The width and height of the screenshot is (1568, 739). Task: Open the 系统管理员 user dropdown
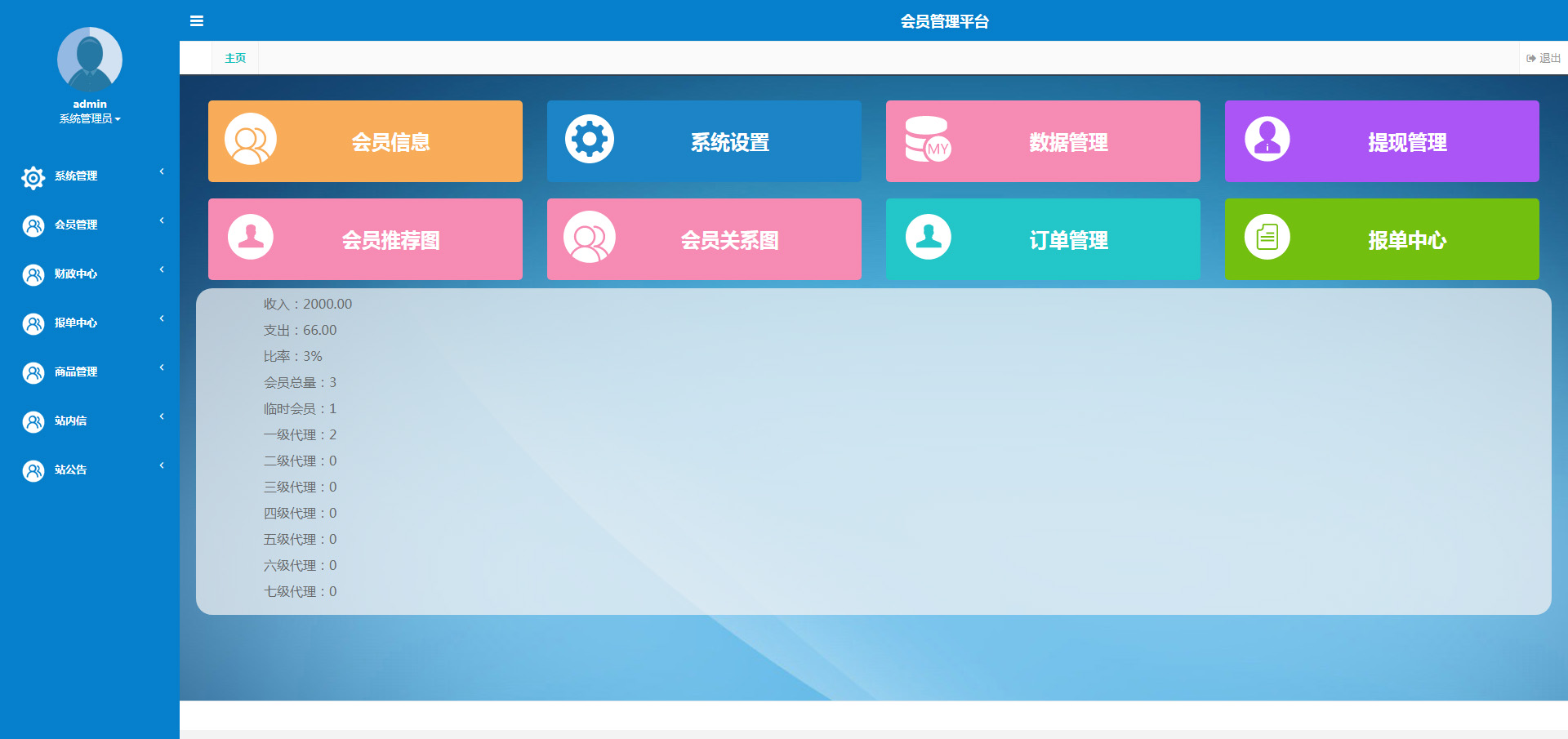(90, 119)
